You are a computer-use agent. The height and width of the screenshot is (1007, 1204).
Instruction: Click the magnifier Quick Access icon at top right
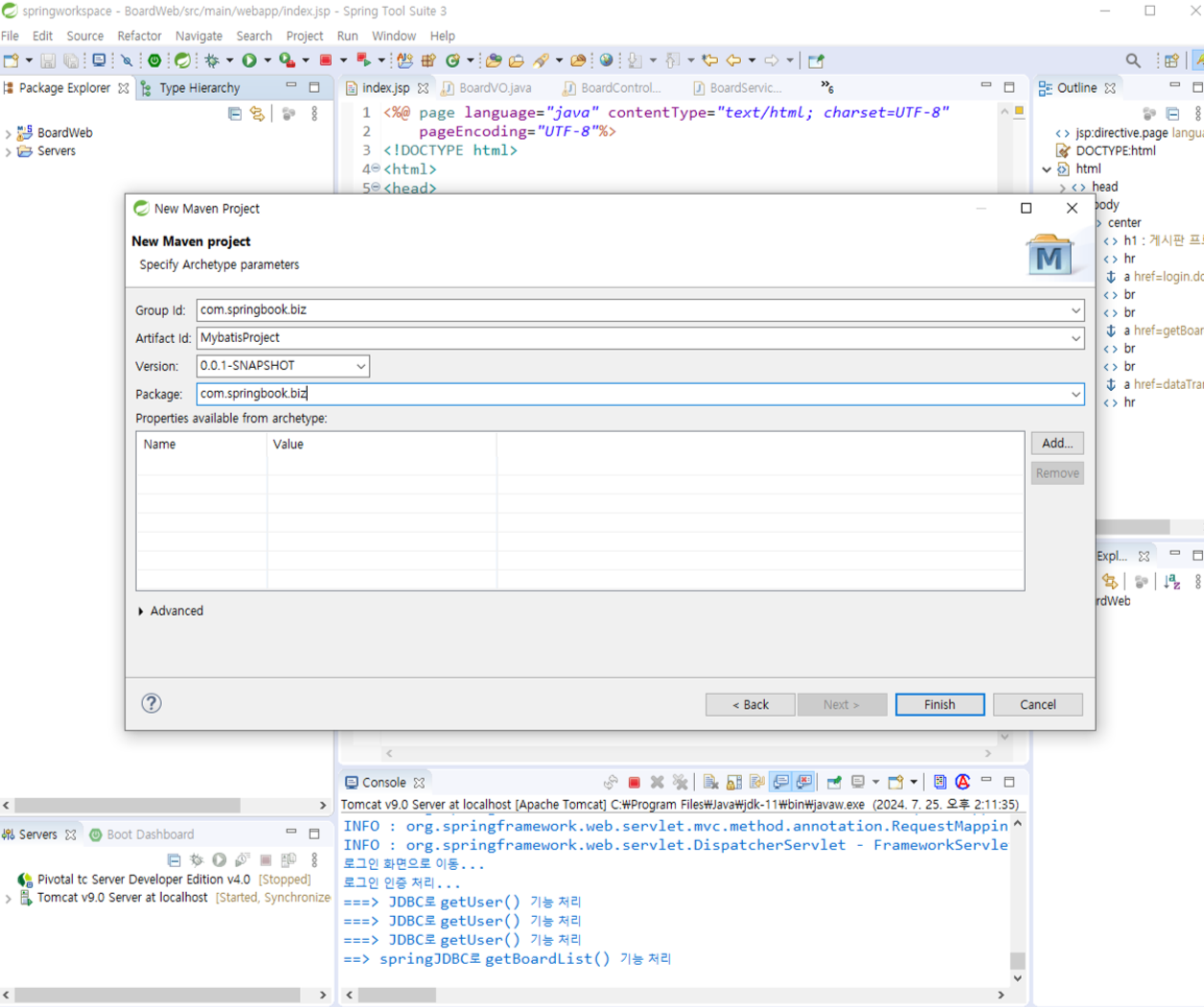(1133, 60)
